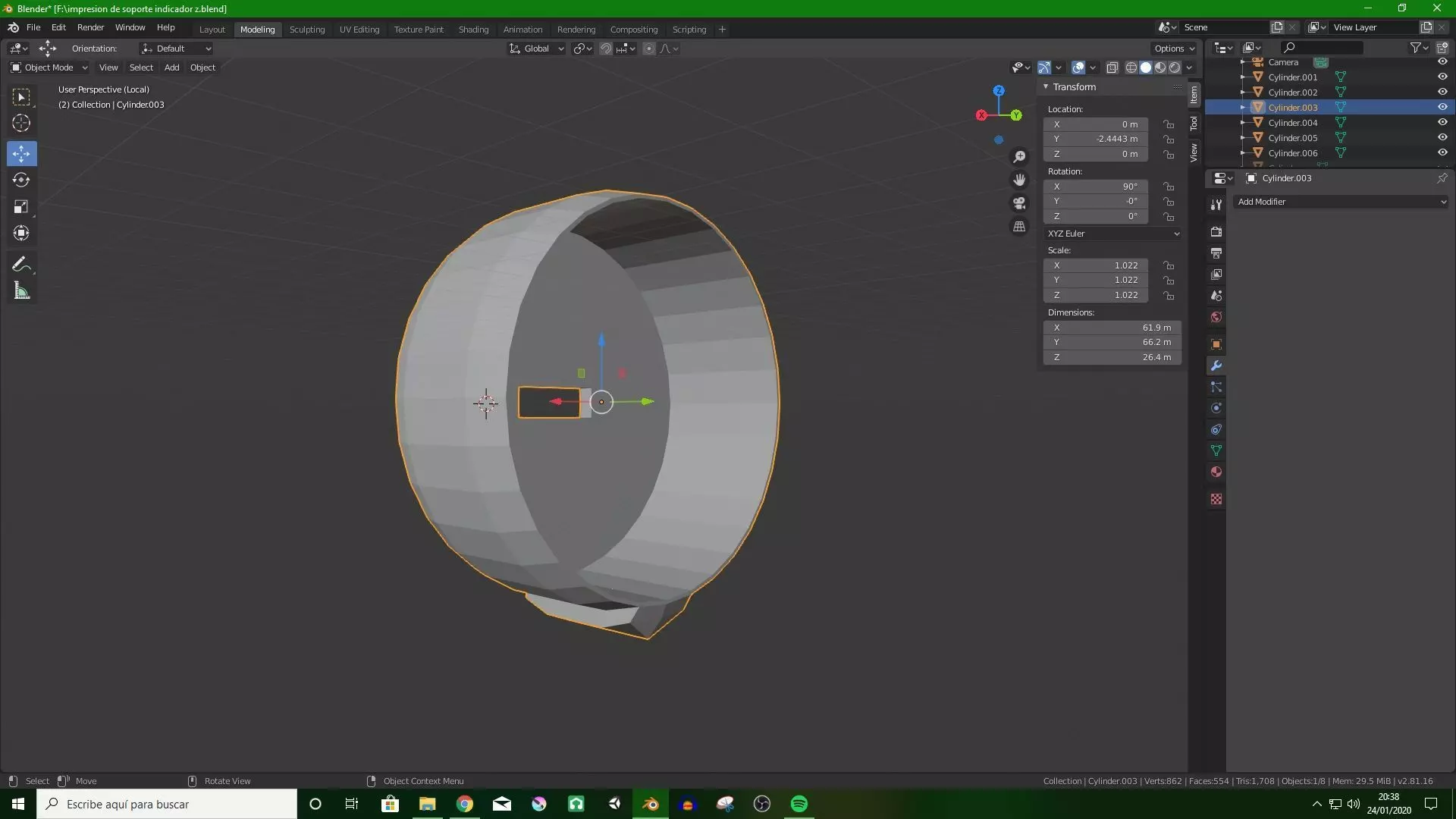The width and height of the screenshot is (1456, 819).
Task: Switch to orthographic/perspective grid view icon
Action: coord(1019,227)
